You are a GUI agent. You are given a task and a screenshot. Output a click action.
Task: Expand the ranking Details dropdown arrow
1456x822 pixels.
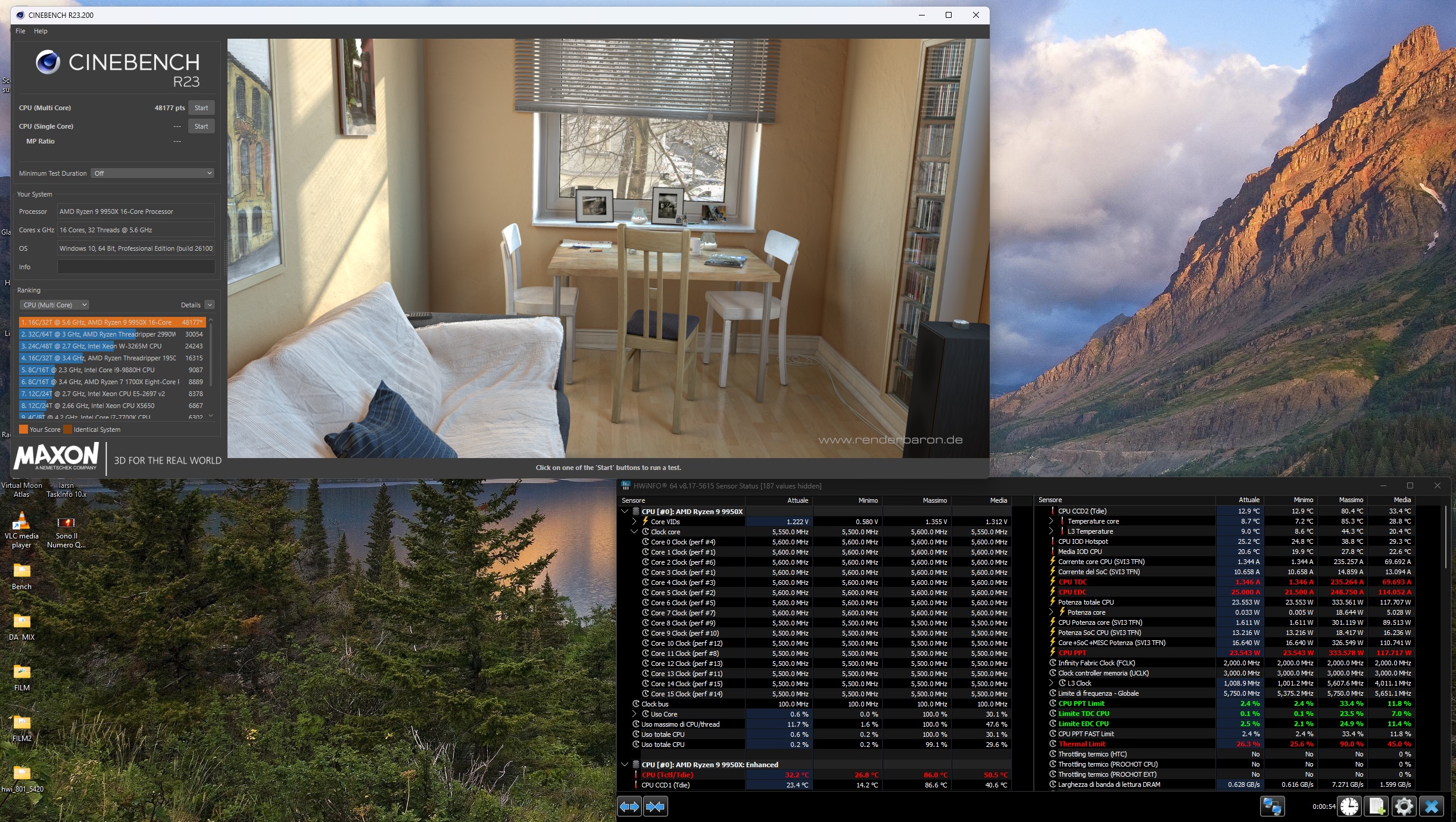[210, 305]
